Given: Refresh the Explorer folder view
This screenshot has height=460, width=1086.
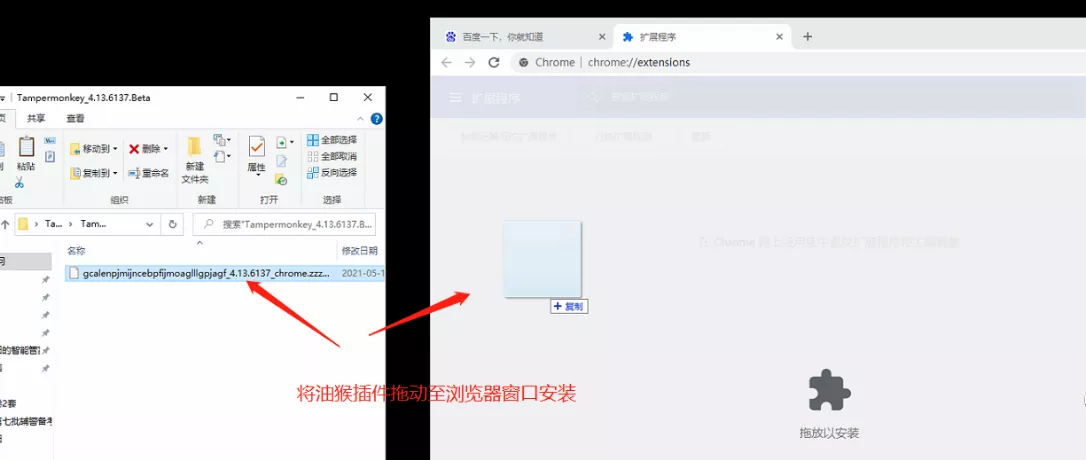Looking at the screenshot, I should tap(172, 224).
